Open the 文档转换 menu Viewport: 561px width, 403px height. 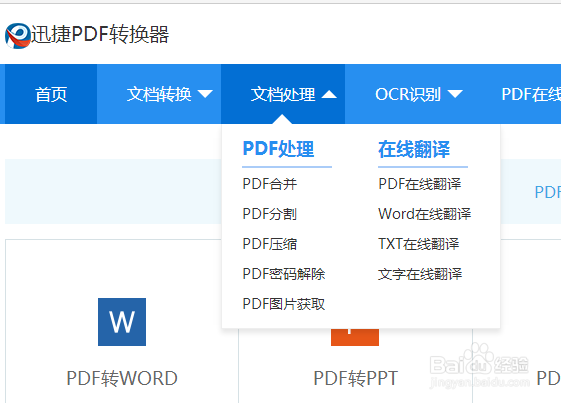coord(159,94)
